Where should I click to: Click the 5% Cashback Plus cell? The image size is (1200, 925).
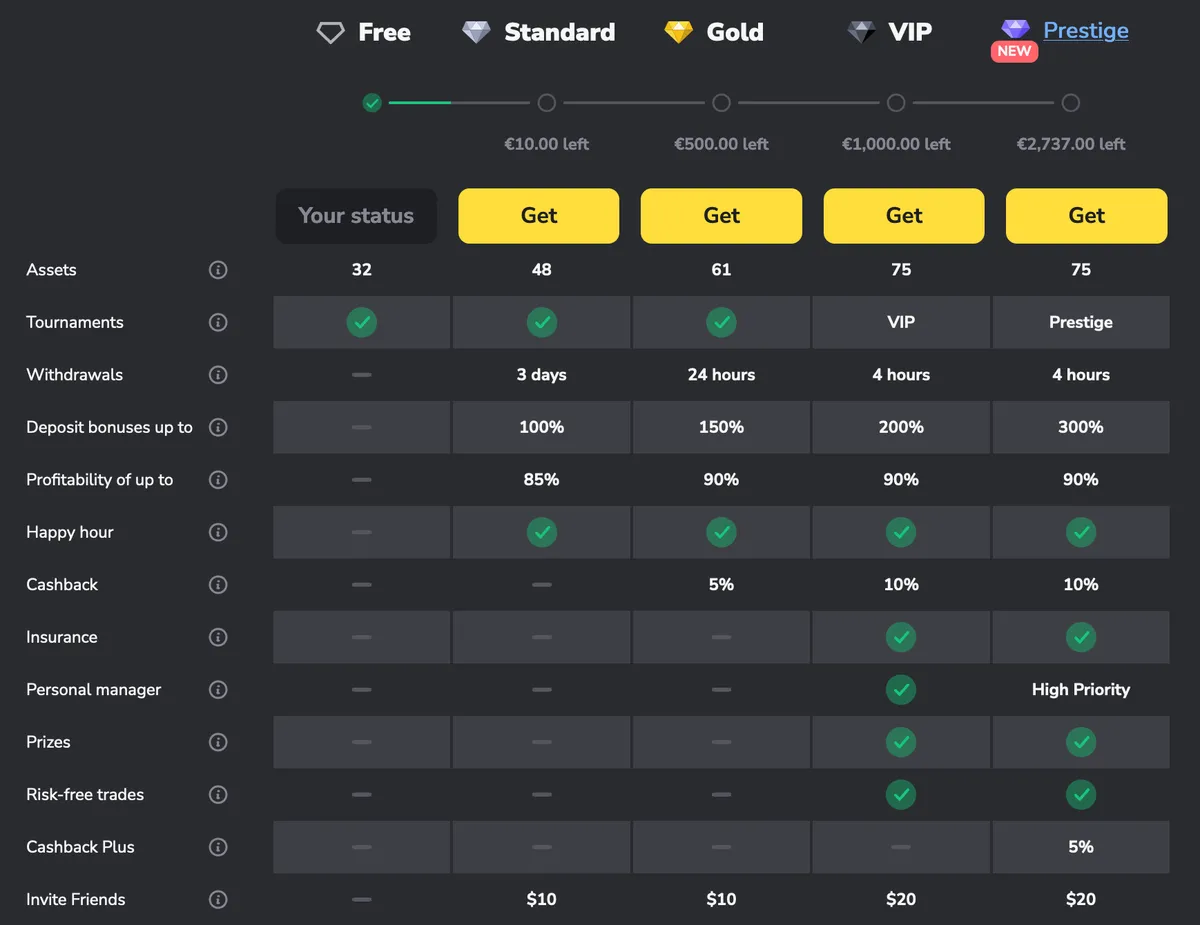coord(1081,847)
